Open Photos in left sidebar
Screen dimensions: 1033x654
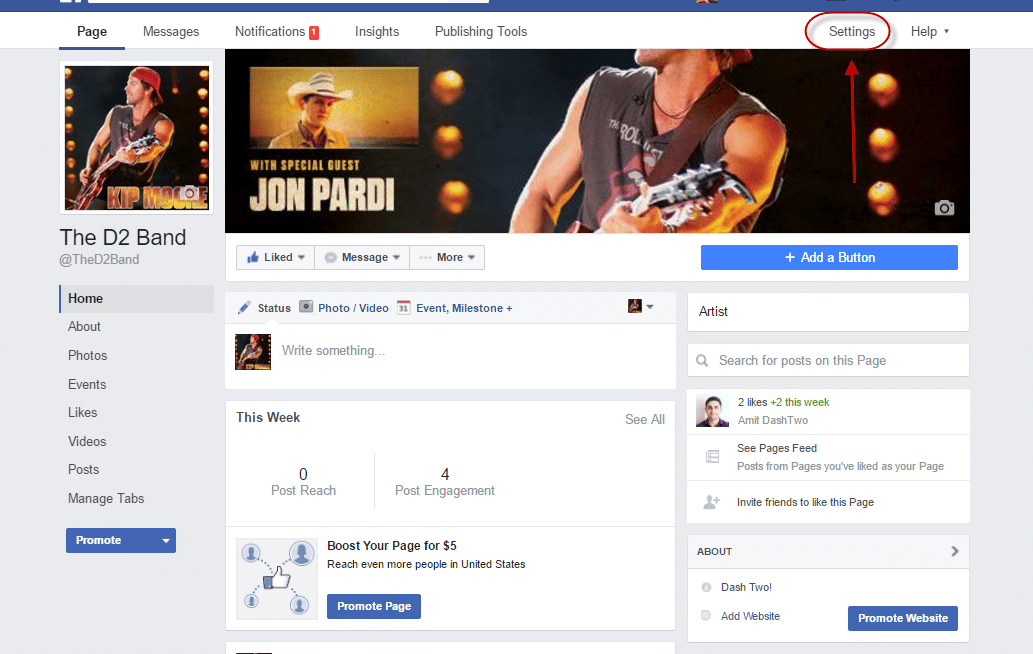click(87, 356)
